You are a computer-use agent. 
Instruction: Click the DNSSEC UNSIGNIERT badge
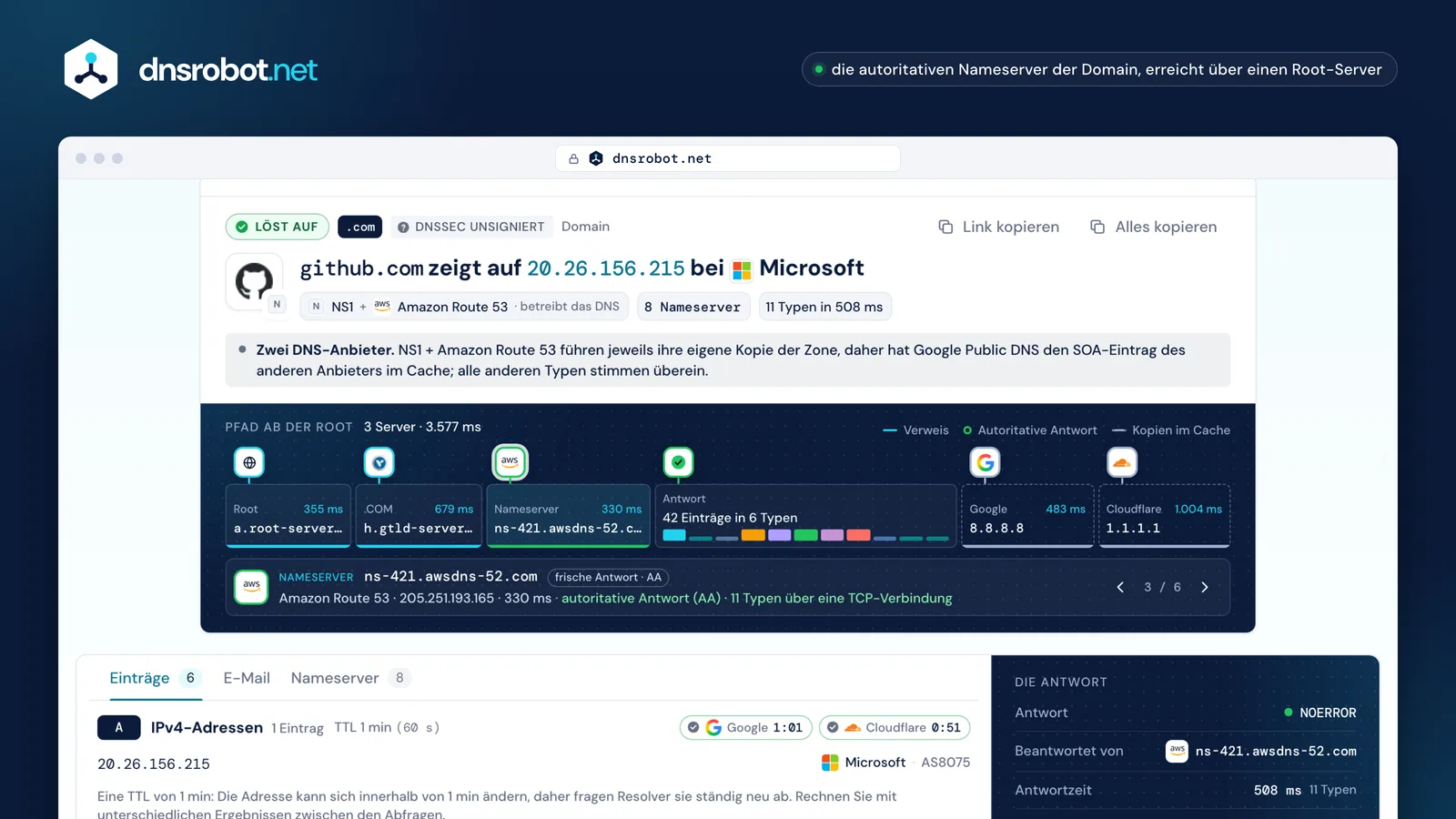point(471,227)
